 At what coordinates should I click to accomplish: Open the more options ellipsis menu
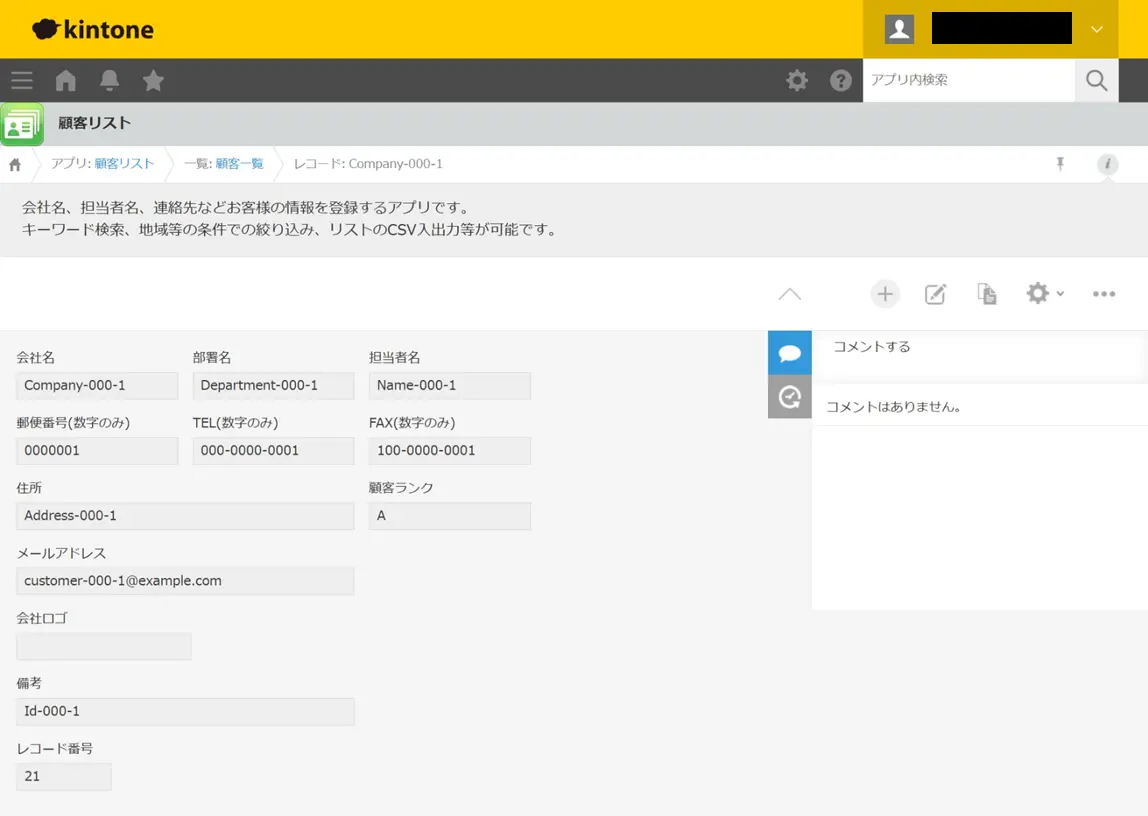tap(1103, 294)
